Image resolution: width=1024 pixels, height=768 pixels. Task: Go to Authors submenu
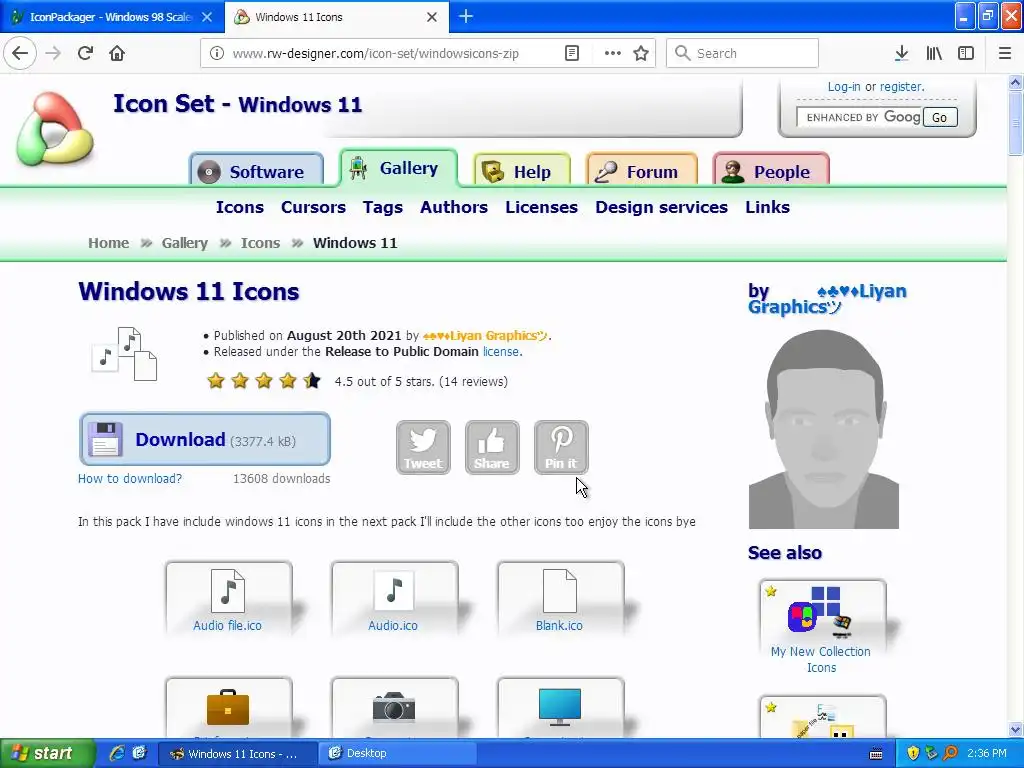454,207
